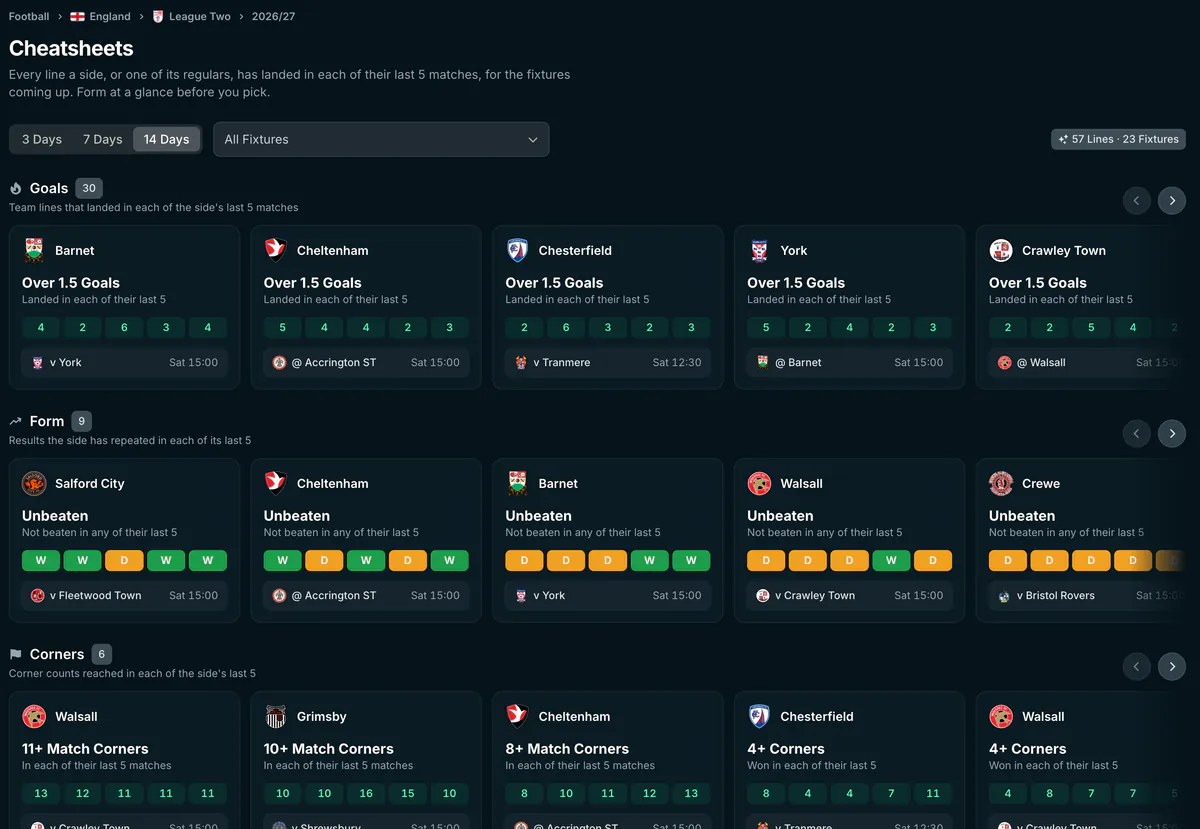Click '10+ Match Corners' title on Grimsby card

[328, 749]
